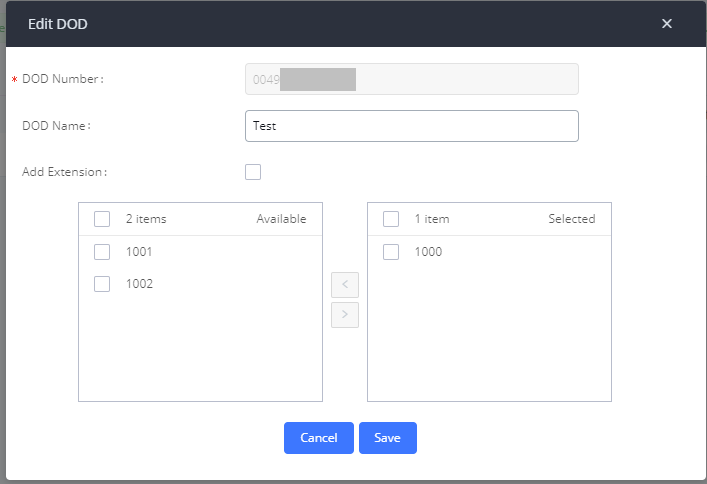Click the "2 items" count header
Image resolution: width=707 pixels, height=484 pixels.
pos(146,219)
